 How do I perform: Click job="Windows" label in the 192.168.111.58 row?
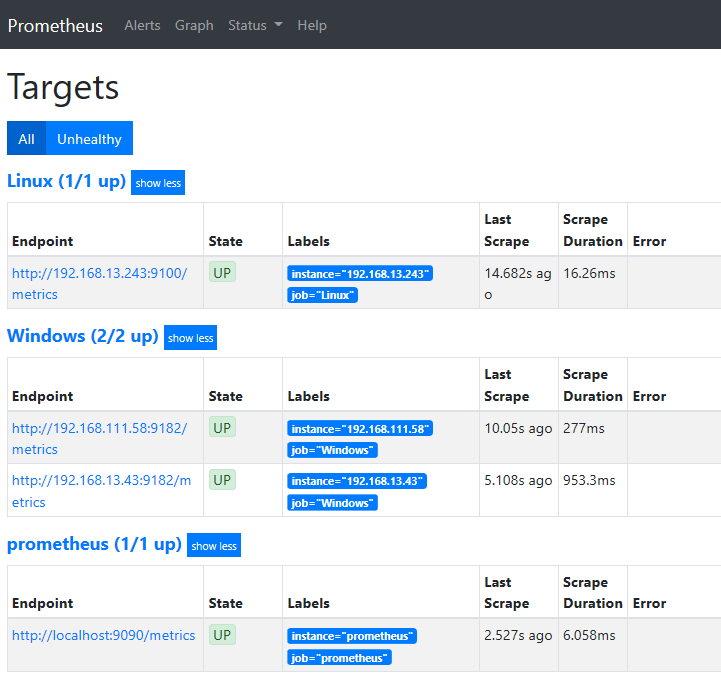point(332,450)
